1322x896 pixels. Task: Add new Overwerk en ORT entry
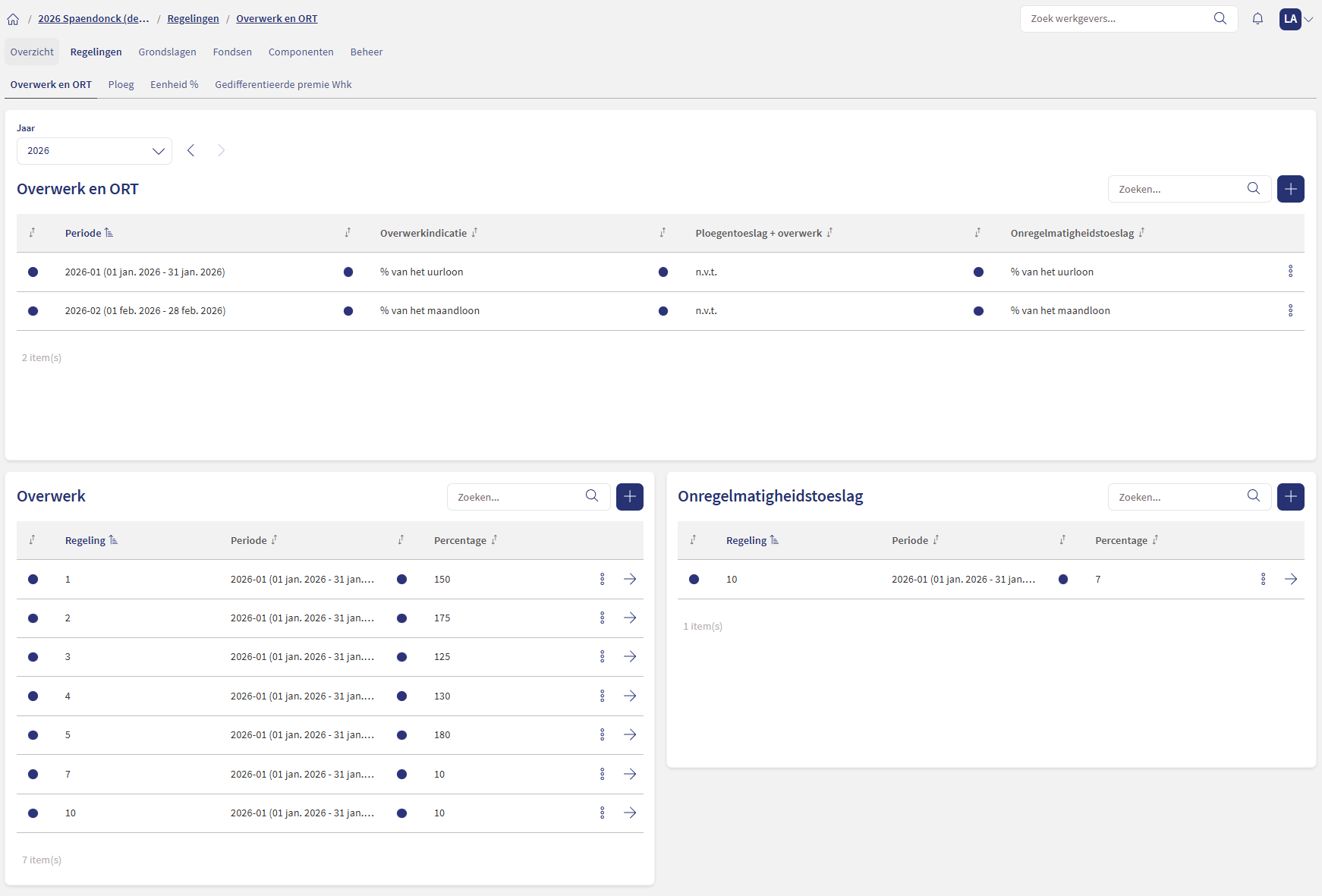[x=1290, y=189]
